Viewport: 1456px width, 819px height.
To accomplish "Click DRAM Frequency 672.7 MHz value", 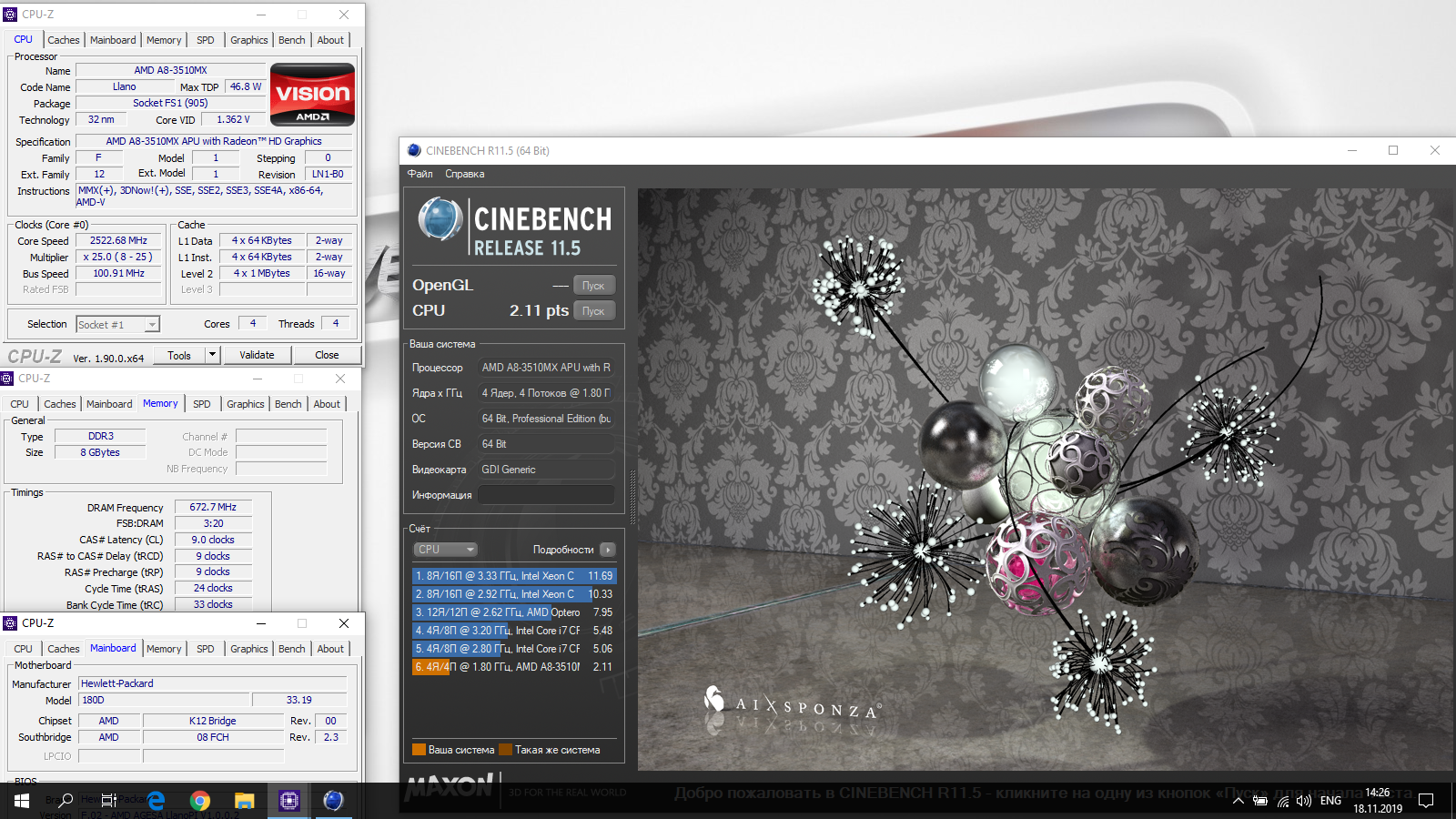I will [x=213, y=508].
